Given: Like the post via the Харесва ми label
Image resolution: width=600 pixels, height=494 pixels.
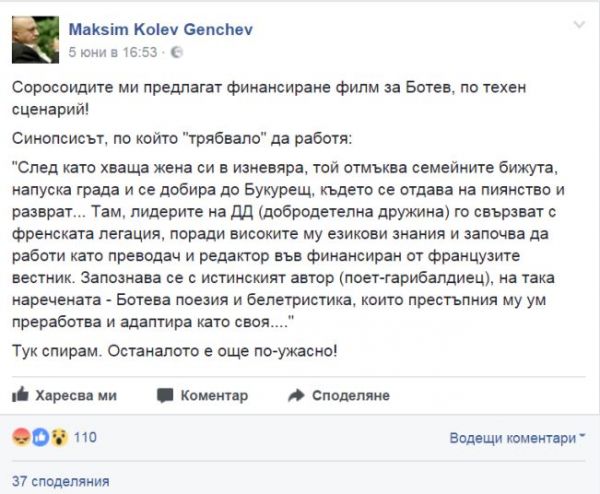Looking at the screenshot, I should (76, 395).
